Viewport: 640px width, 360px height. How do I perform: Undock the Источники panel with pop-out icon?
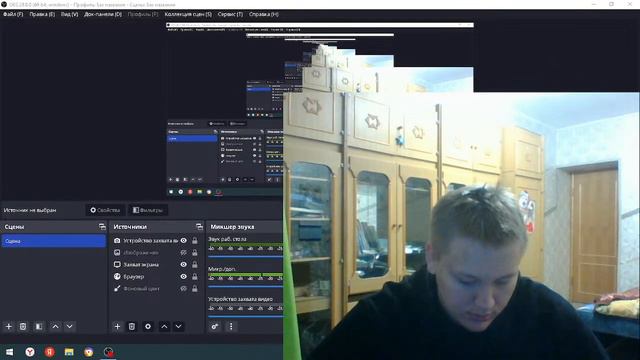(199, 227)
